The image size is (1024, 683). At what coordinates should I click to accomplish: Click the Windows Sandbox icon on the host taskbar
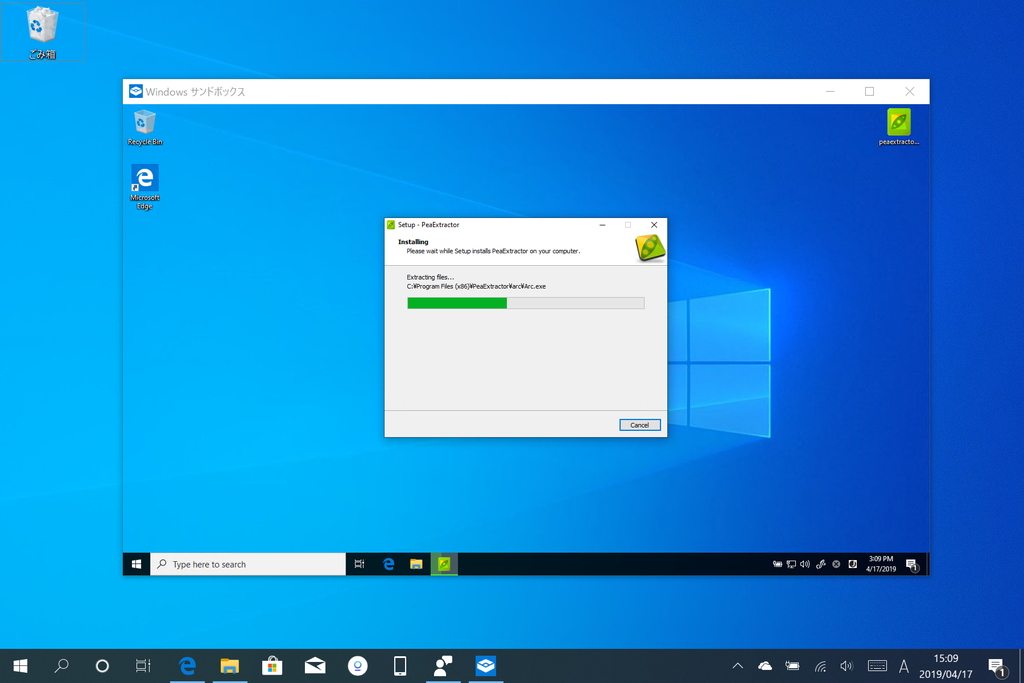click(484, 665)
